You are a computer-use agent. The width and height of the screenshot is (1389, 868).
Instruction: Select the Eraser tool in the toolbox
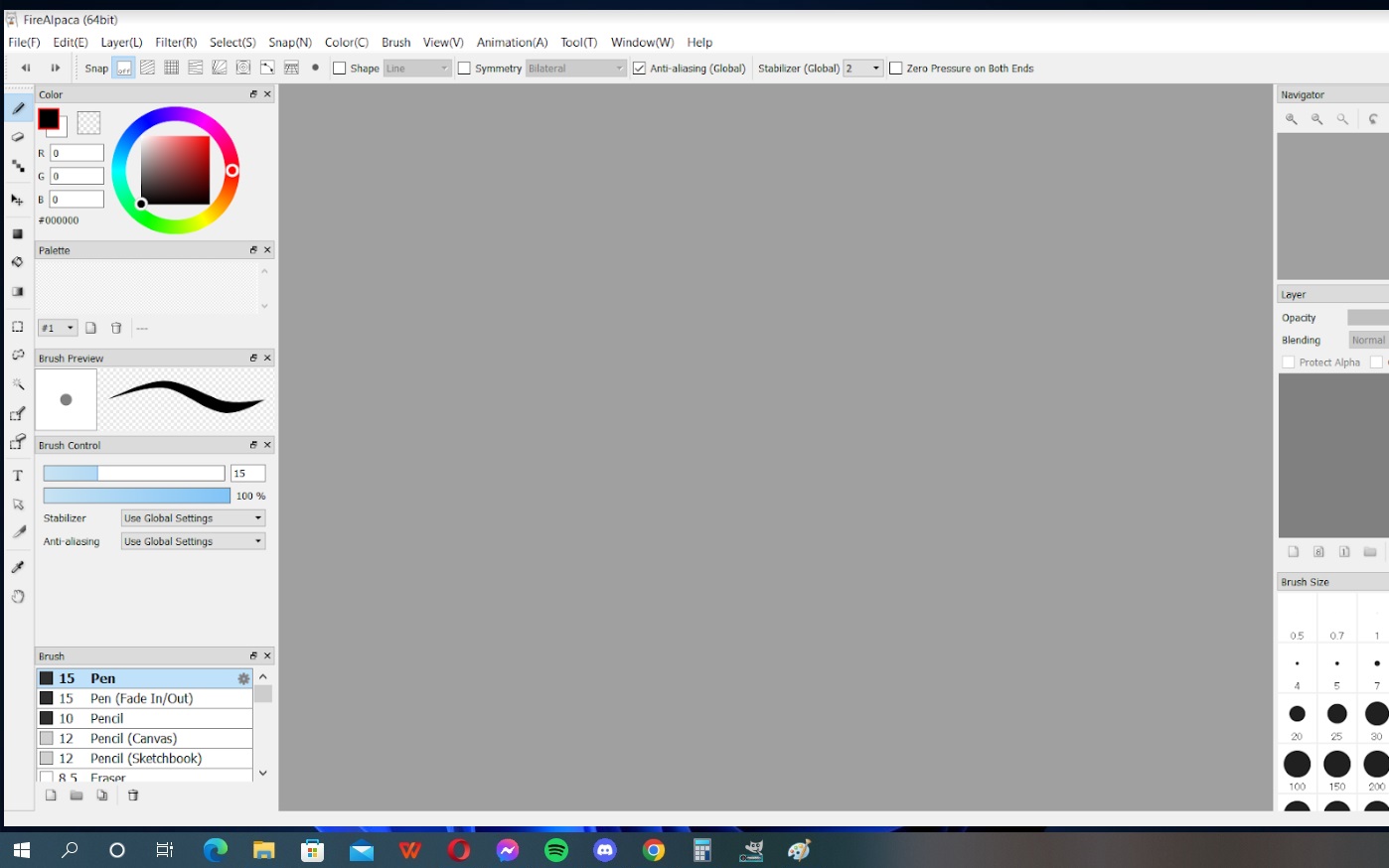point(18,137)
